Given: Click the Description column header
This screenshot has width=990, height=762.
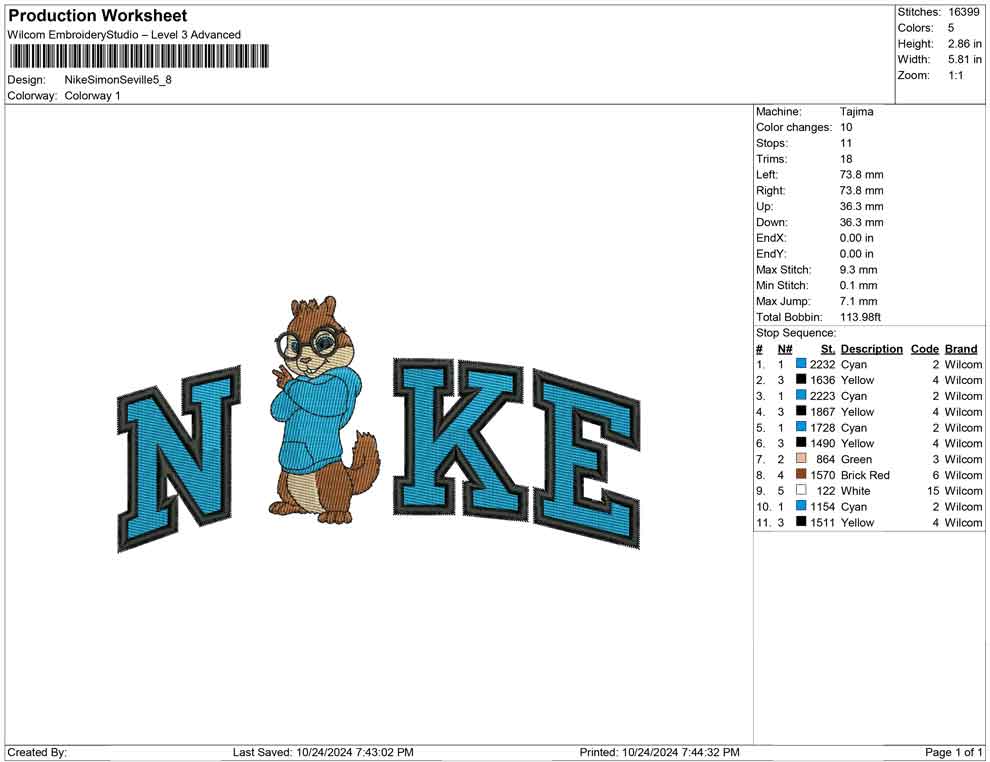Looking at the screenshot, I should click(871, 349).
